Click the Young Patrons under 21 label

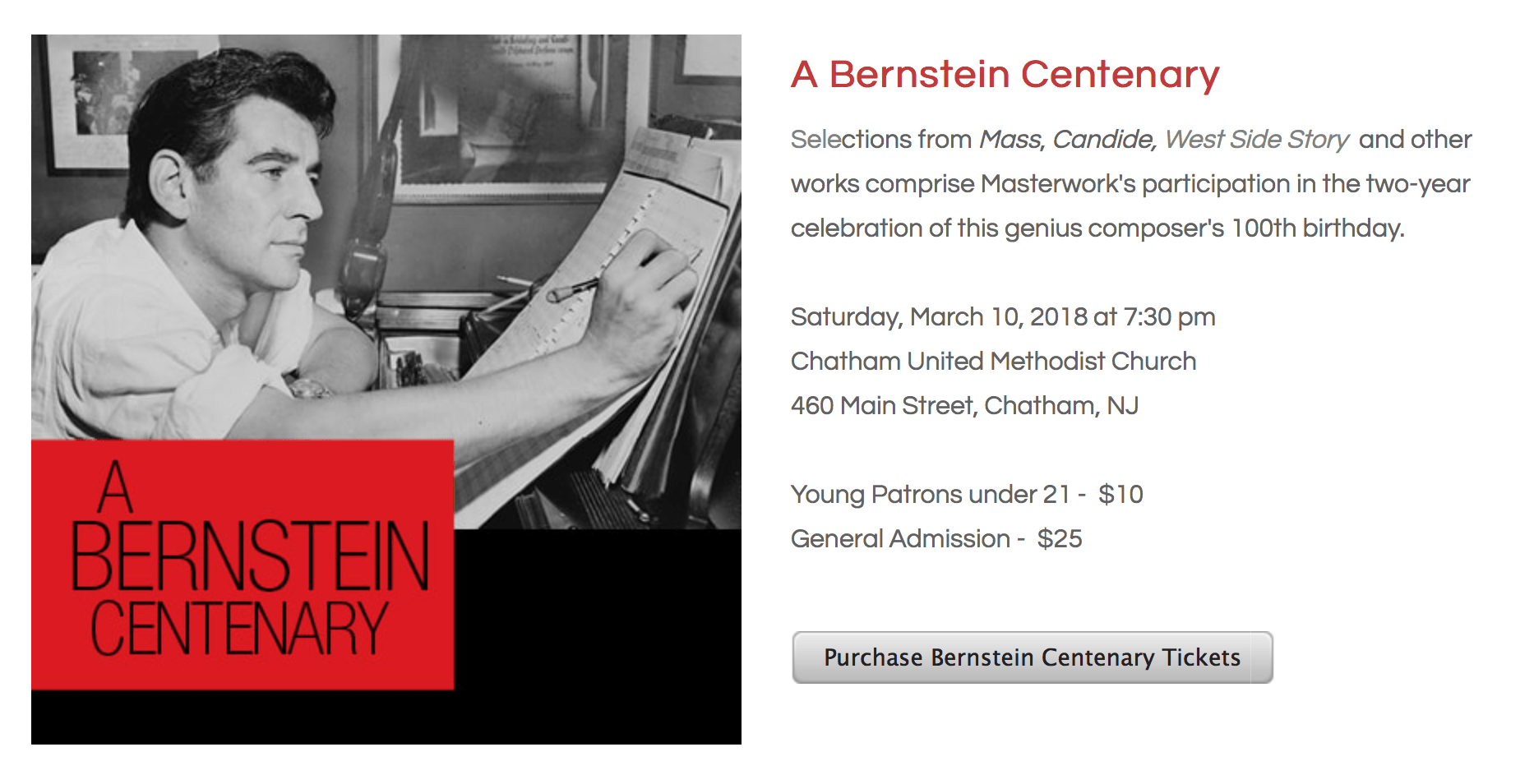pyautogui.click(x=930, y=495)
